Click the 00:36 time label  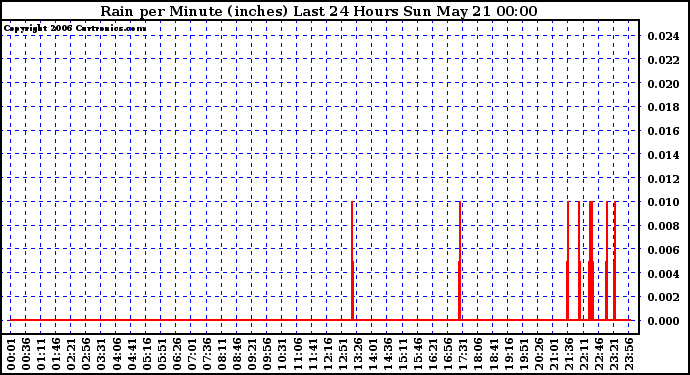click(x=26, y=354)
